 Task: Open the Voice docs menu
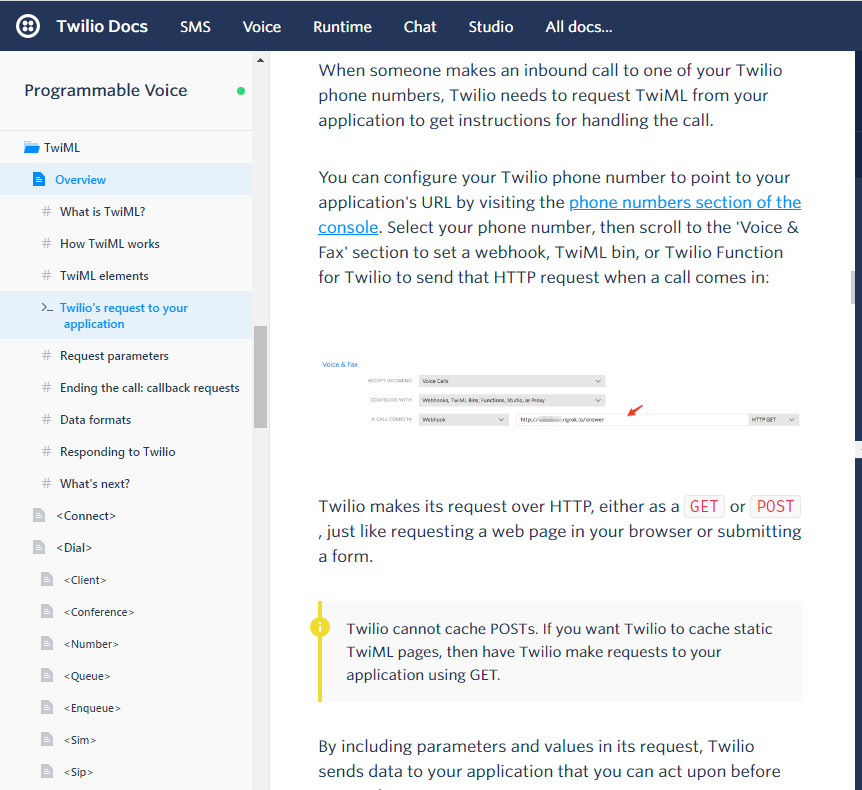coord(262,27)
